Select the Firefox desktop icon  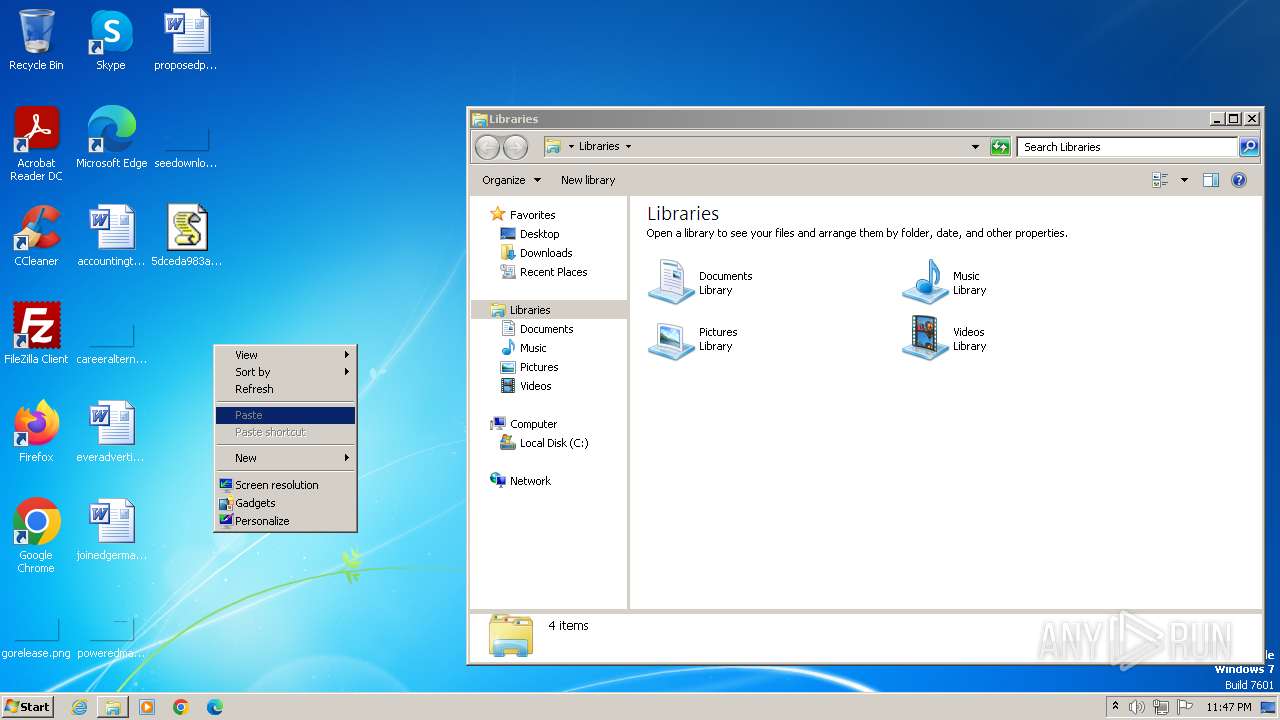36,432
